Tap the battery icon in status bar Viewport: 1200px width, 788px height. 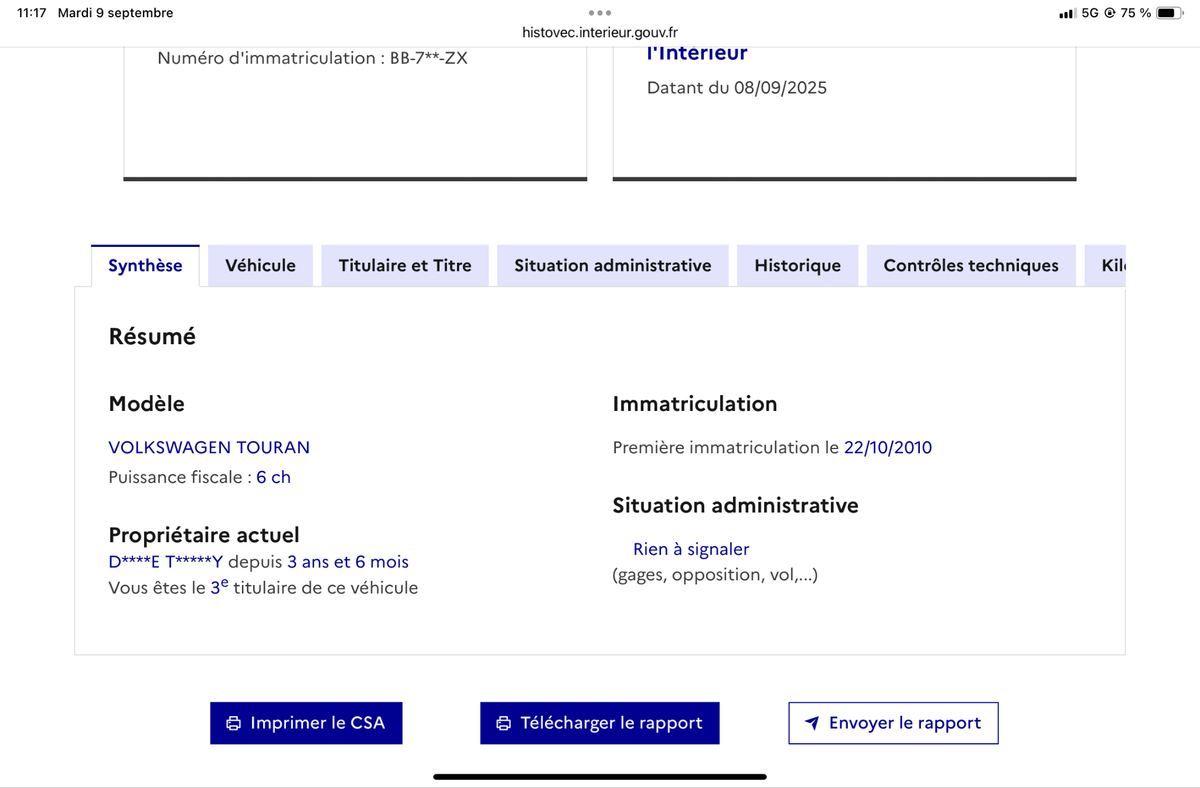(x=1170, y=13)
